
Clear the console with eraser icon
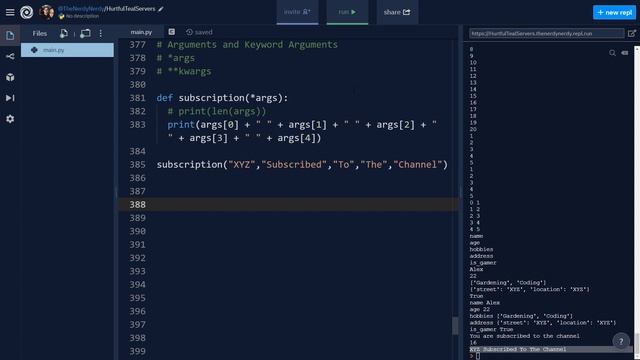click(624, 53)
